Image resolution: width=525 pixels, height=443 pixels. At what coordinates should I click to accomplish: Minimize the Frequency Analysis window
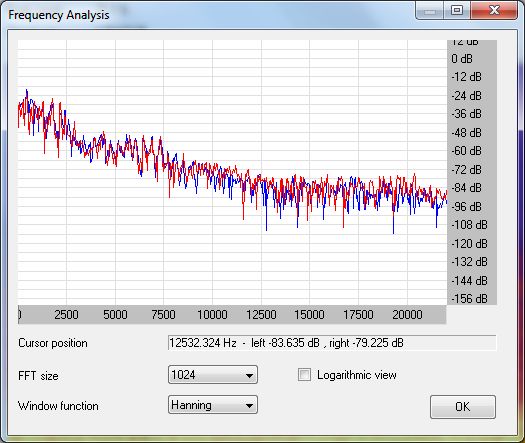click(x=430, y=10)
